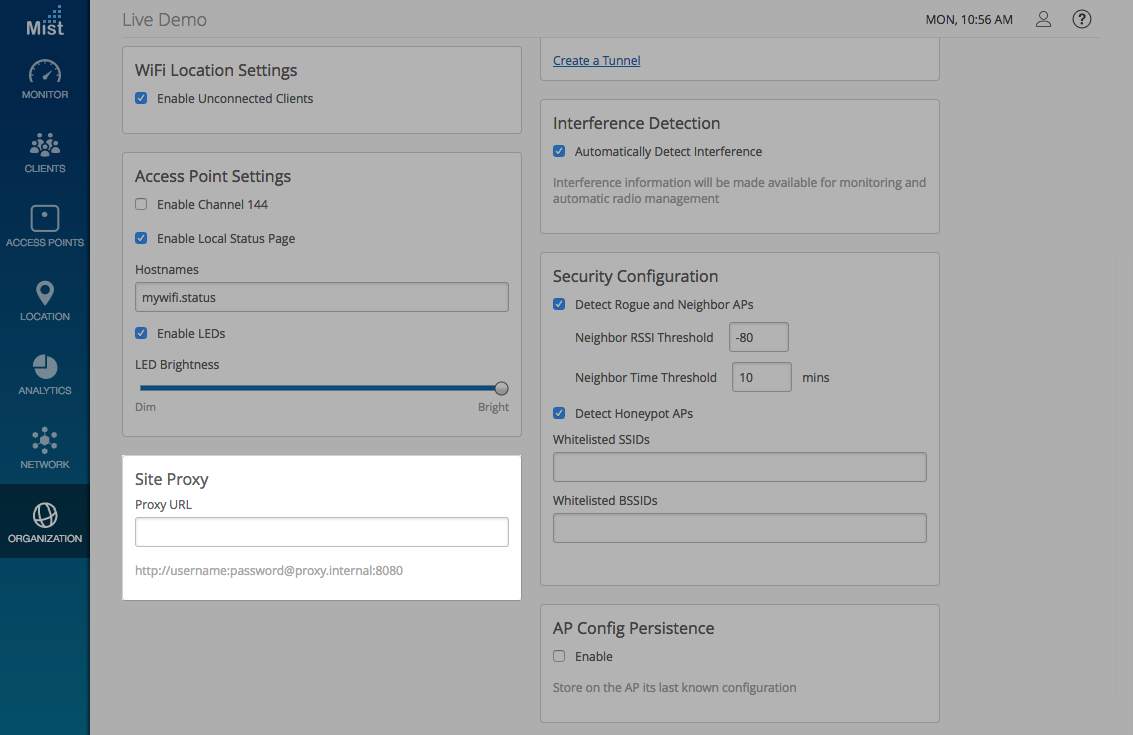This screenshot has height=735, width=1133.
Task: Open the user account icon
Action: tap(1043, 19)
